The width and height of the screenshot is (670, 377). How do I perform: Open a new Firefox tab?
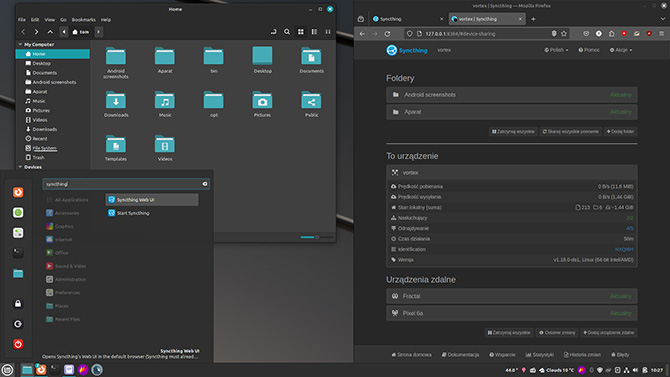click(x=533, y=19)
